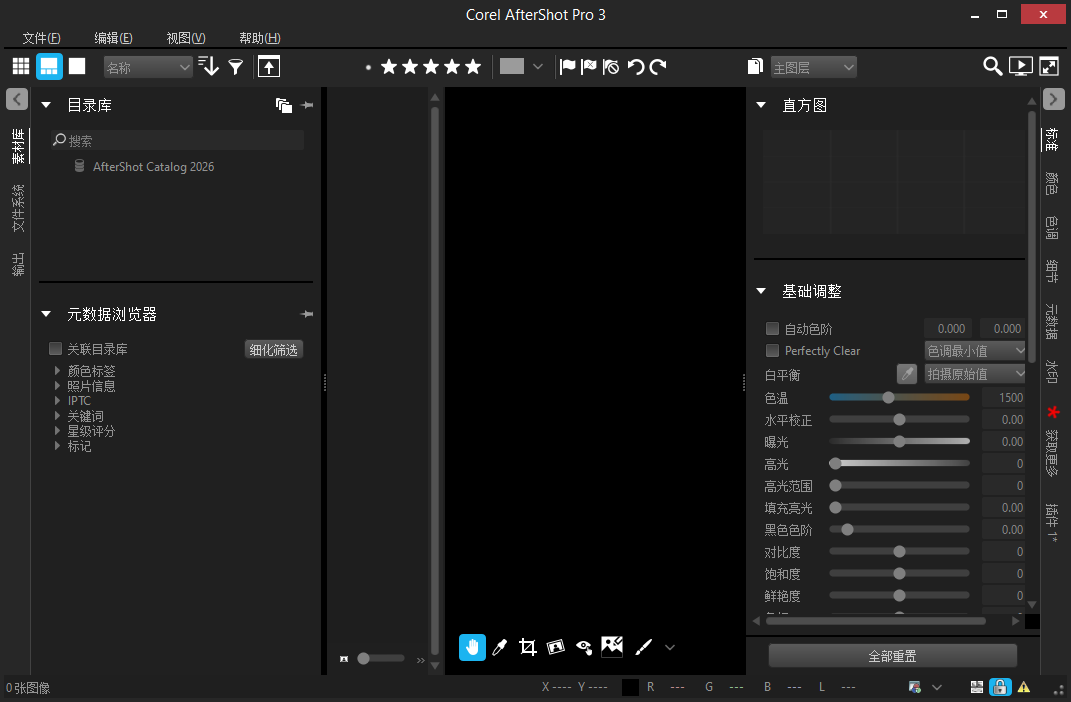This screenshot has height=702, width=1071.
Task: Switch to the 文件系统 side tab
Action: click(18, 208)
